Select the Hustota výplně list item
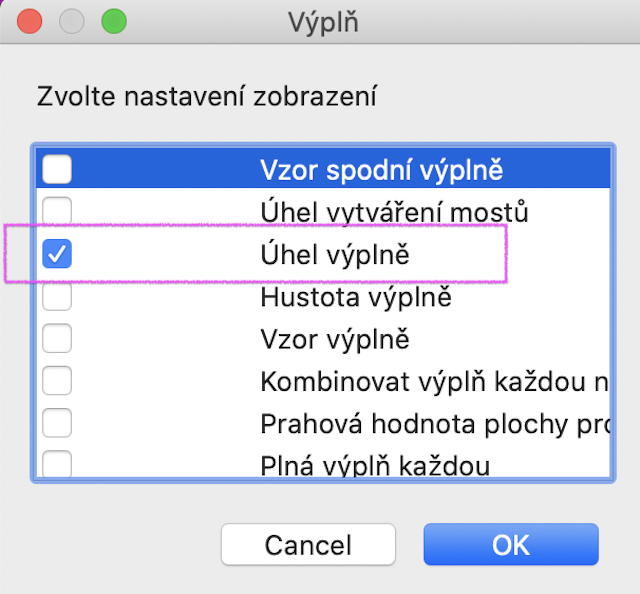Image resolution: width=640 pixels, height=594 pixels. [x=356, y=297]
